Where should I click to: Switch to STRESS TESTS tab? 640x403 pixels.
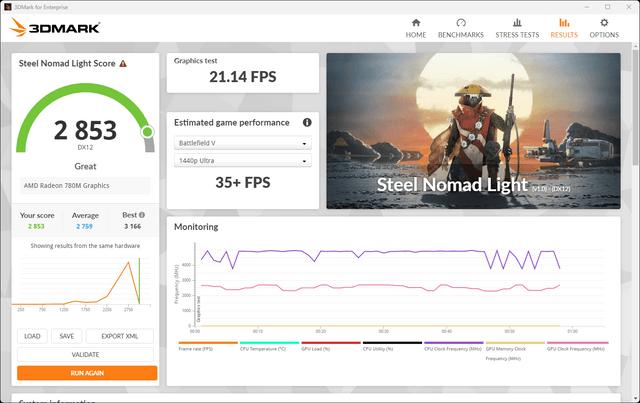tap(517, 29)
